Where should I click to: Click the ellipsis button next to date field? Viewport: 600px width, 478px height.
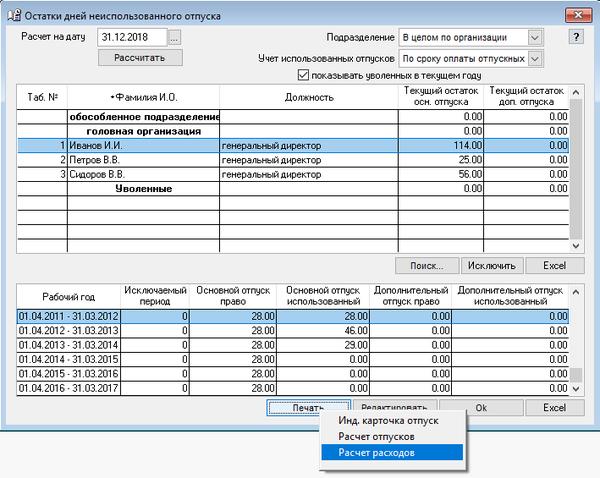(x=175, y=37)
